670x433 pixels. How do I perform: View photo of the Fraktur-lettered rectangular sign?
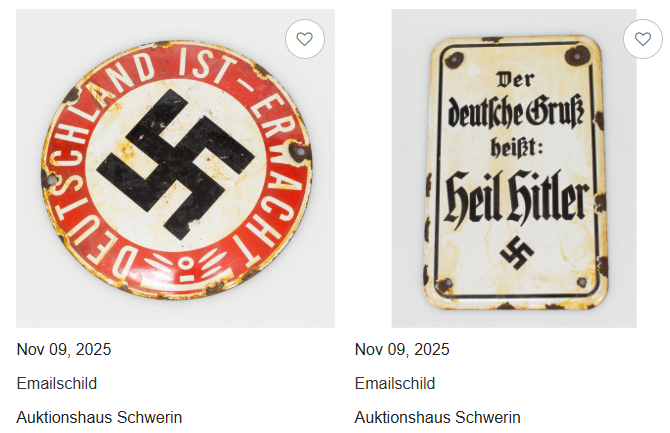tap(514, 168)
